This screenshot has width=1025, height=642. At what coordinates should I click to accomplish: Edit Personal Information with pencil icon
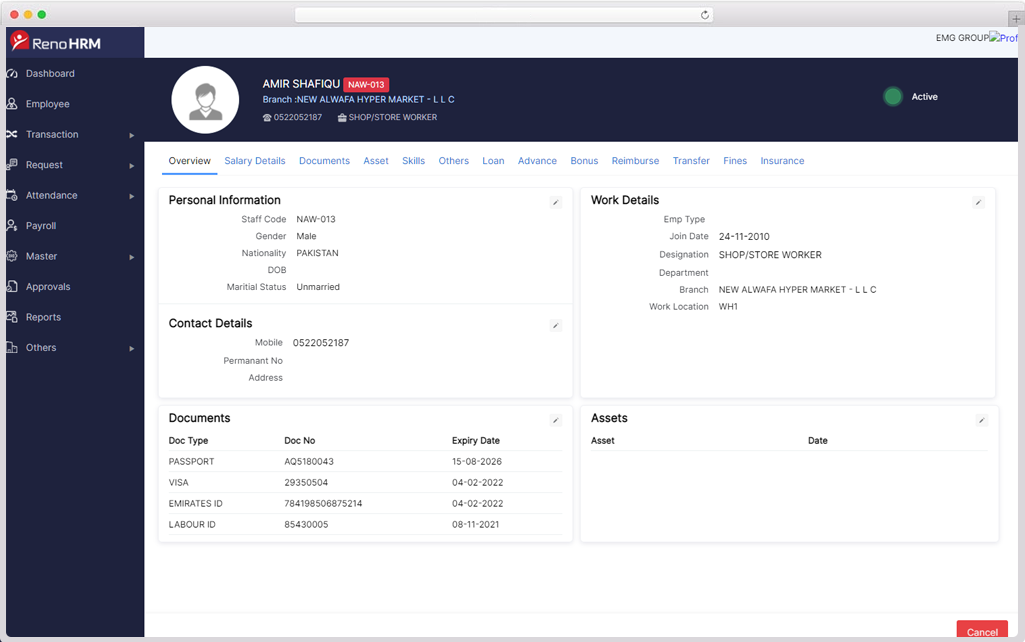(x=556, y=202)
